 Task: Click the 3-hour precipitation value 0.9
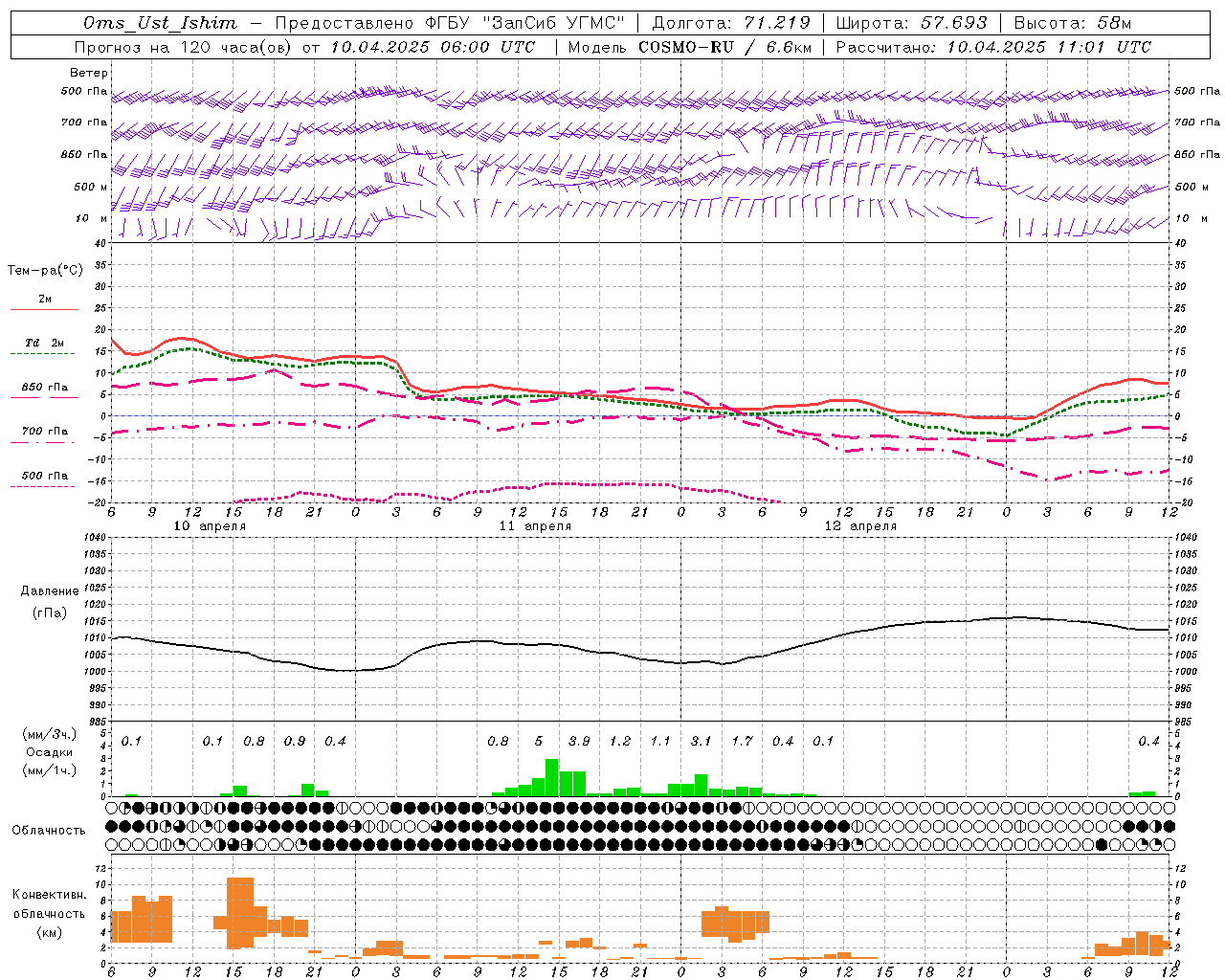[295, 742]
